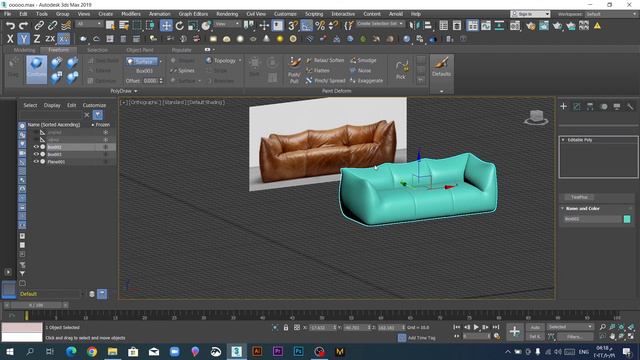Open the Workspaces Default dropdown
The image size is (640, 360).
click(x=611, y=14)
